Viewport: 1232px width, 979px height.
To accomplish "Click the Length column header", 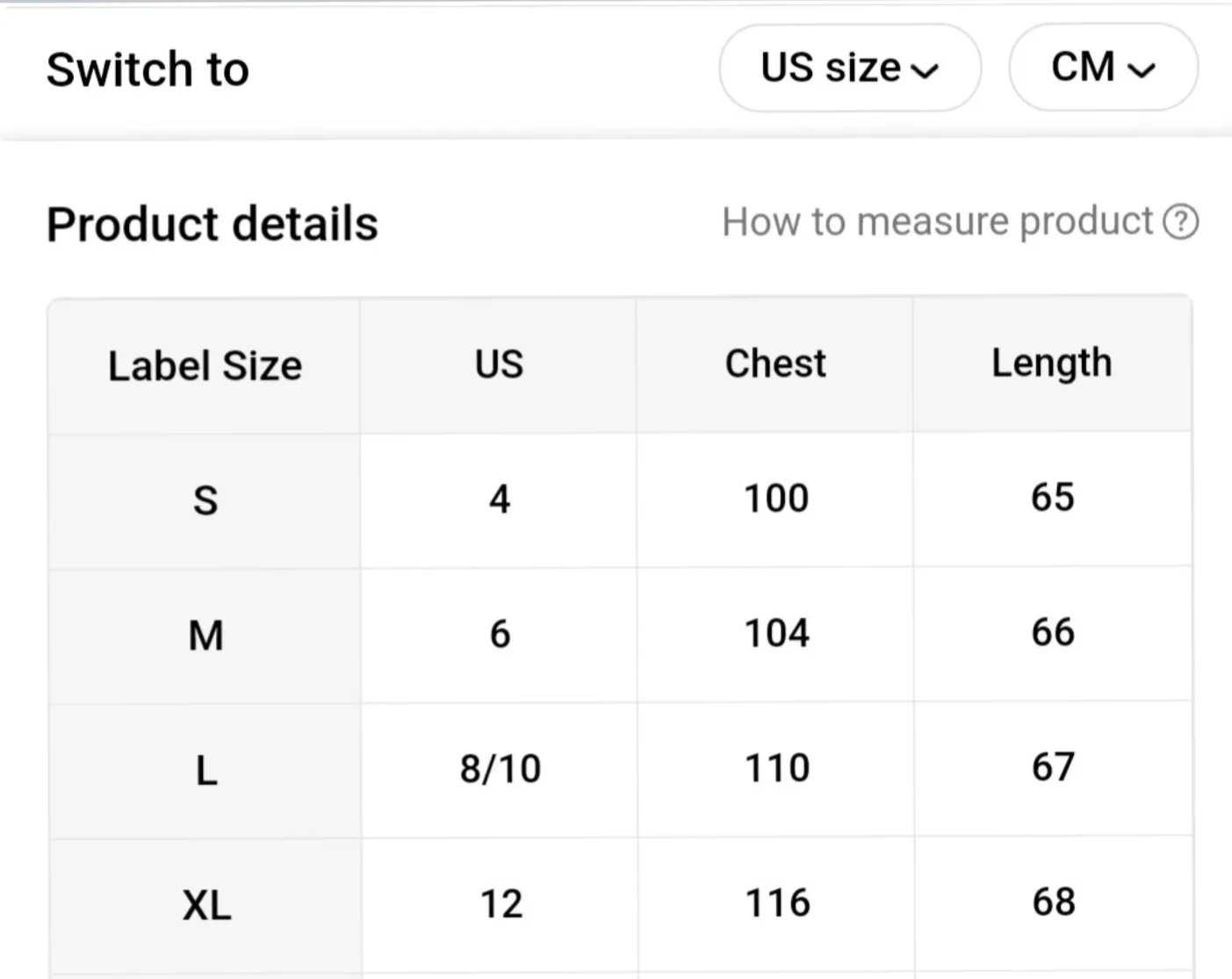I will coord(1051,363).
